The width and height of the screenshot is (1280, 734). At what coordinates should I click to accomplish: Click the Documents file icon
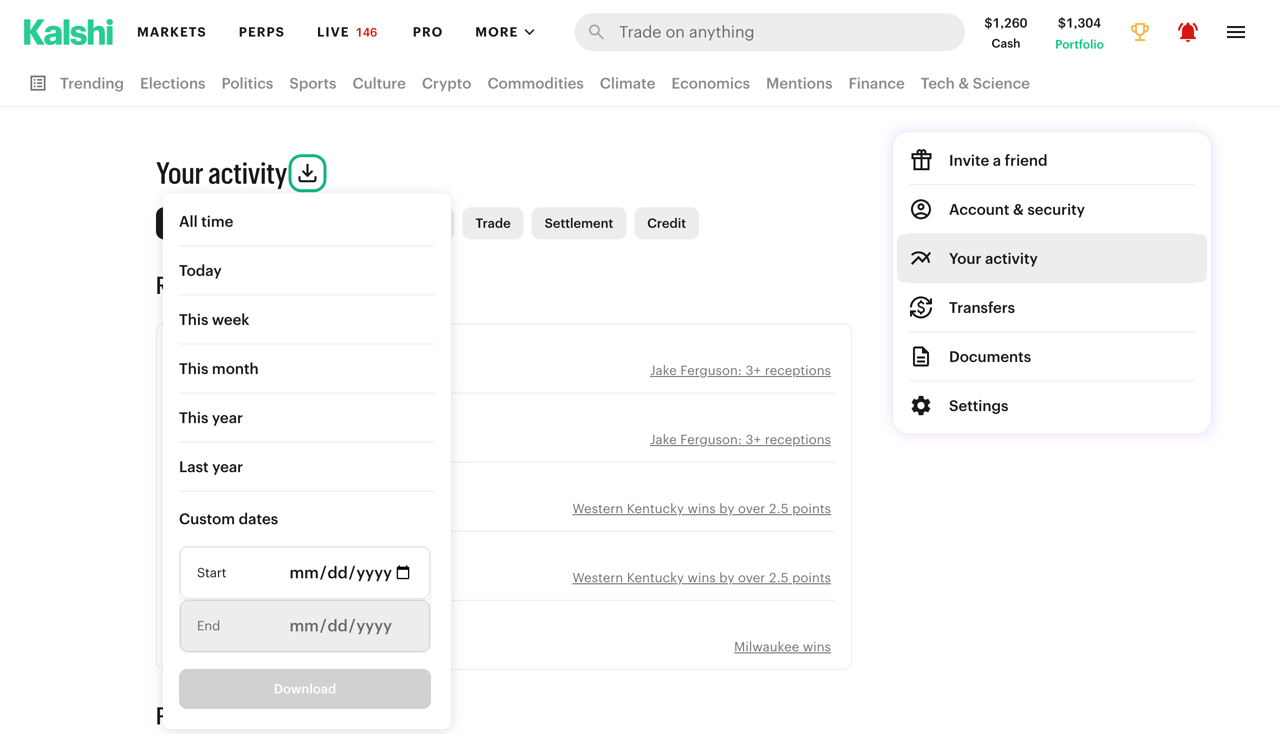click(921, 356)
